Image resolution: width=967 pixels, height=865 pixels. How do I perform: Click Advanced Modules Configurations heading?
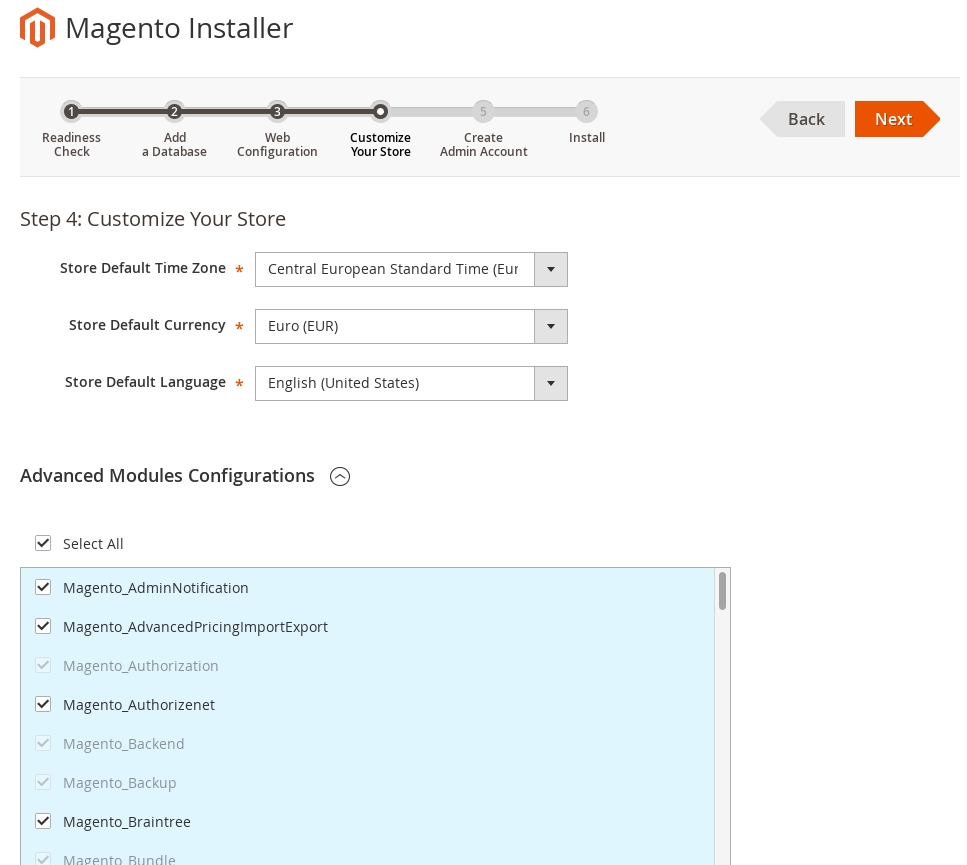click(x=167, y=476)
